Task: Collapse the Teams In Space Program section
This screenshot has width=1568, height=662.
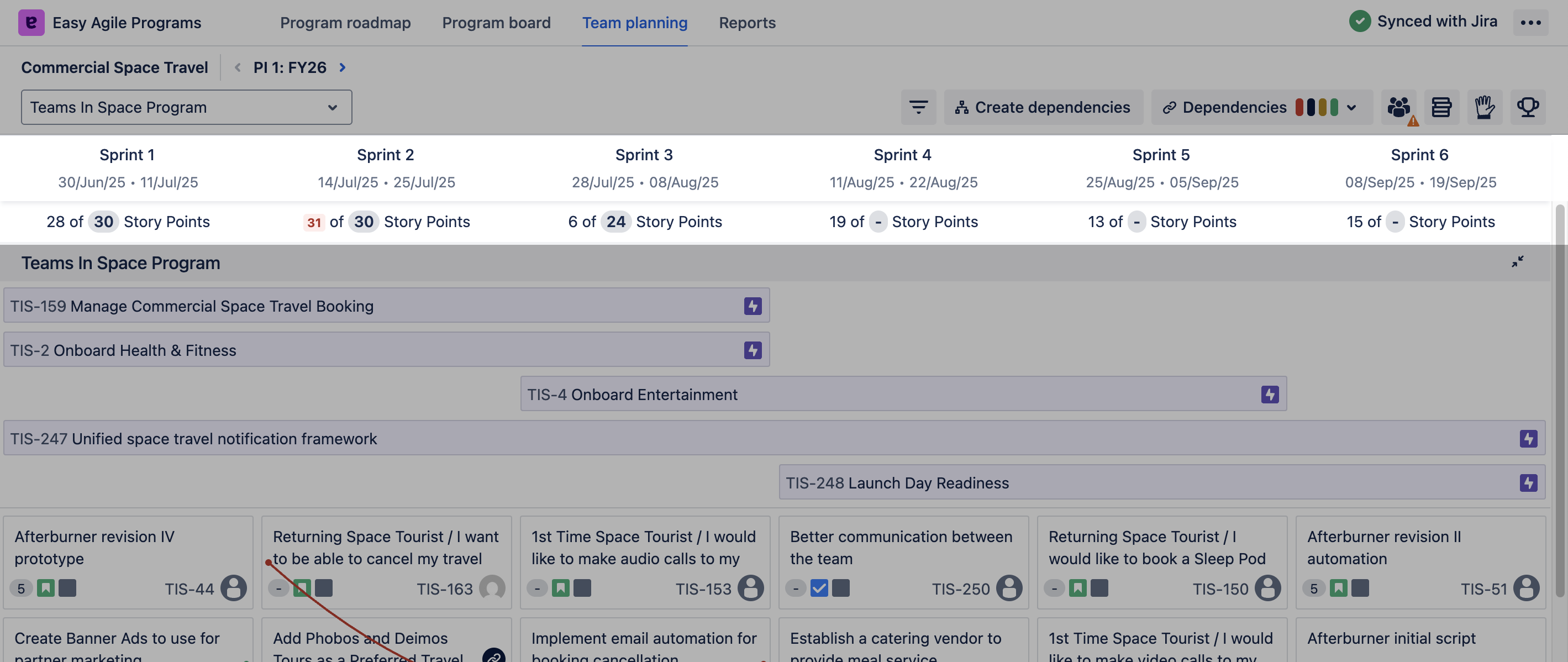Action: tap(1517, 262)
